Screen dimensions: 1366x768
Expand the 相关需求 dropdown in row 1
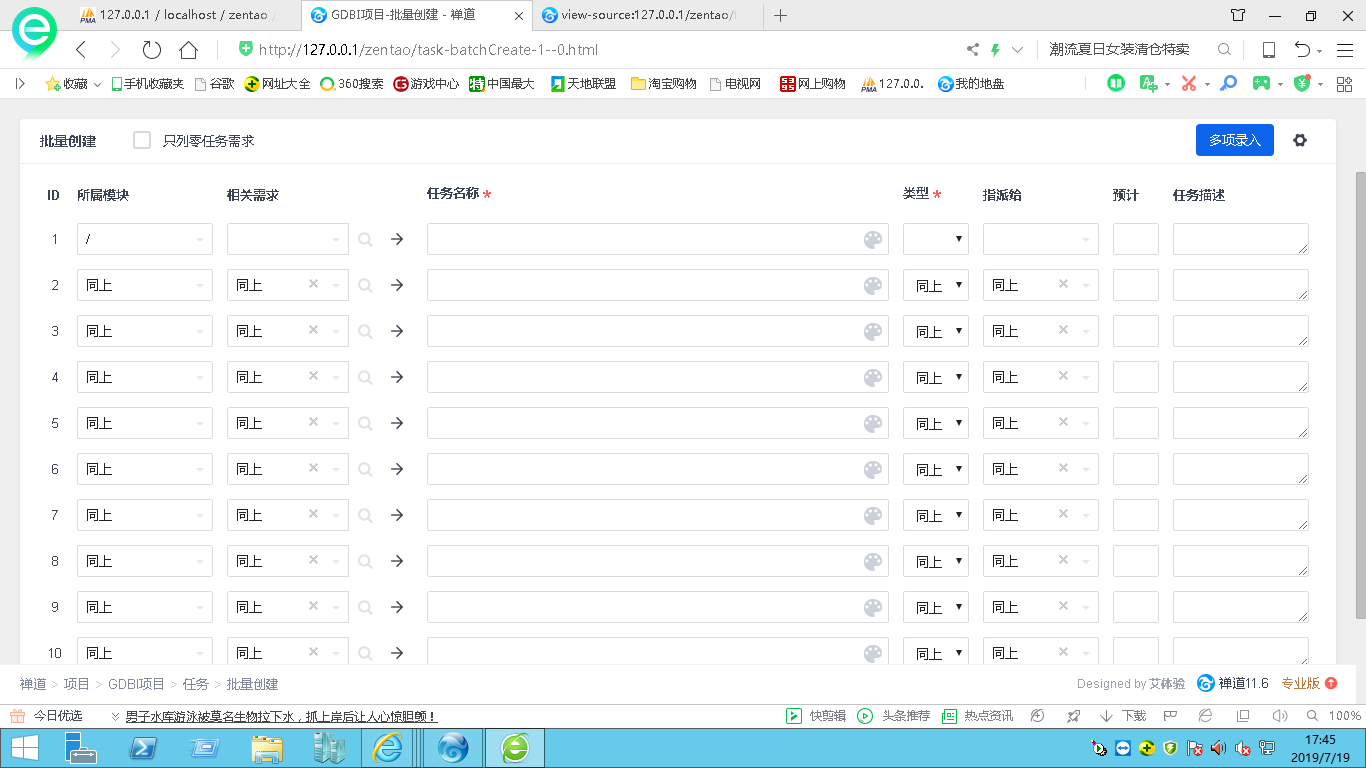coord(288,239)
